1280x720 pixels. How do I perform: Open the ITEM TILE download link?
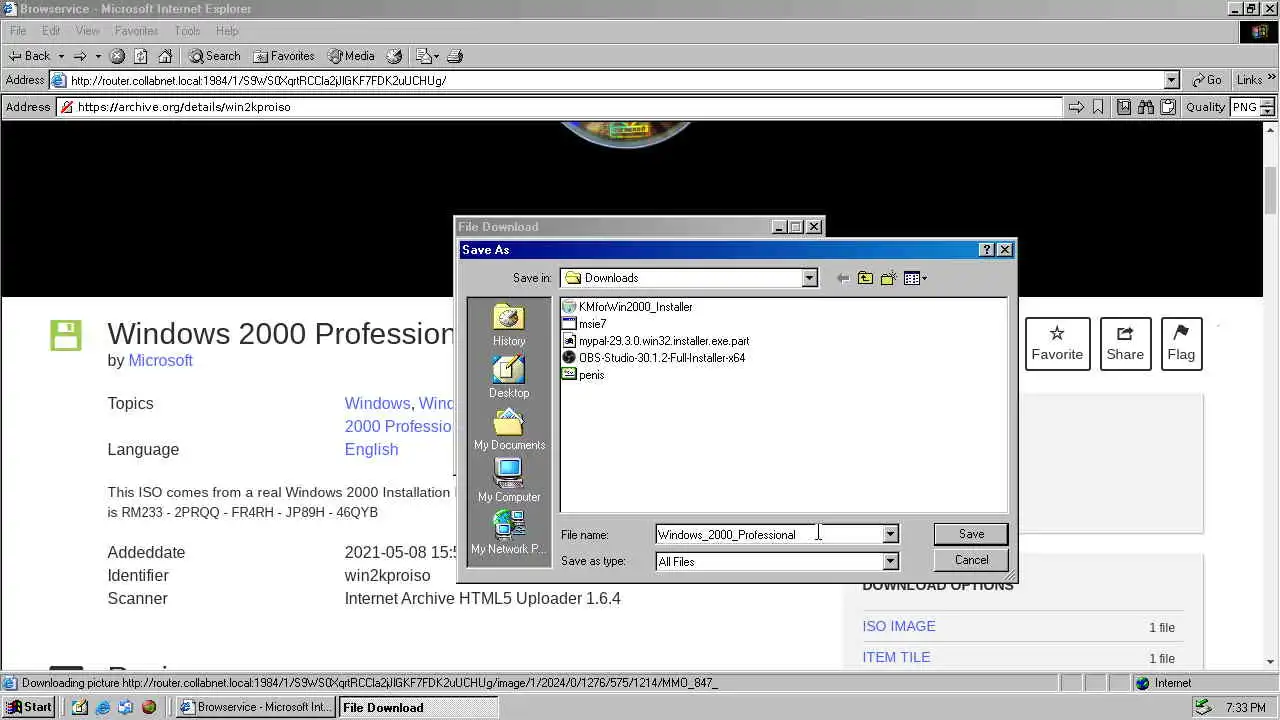click(896, 657)
